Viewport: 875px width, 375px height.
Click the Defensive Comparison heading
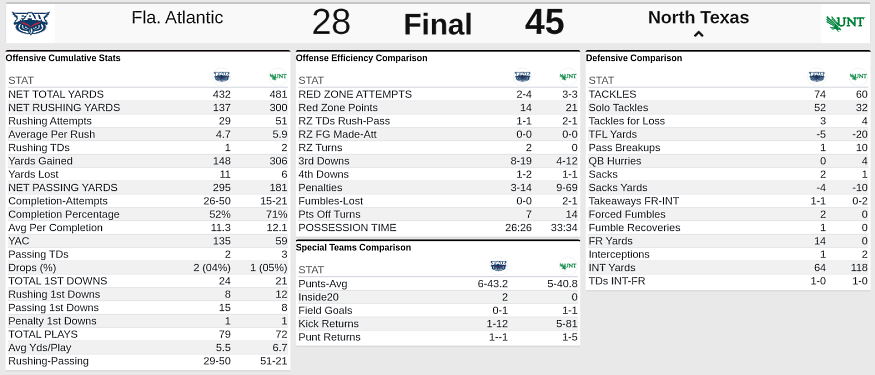[x=634, y=58]
